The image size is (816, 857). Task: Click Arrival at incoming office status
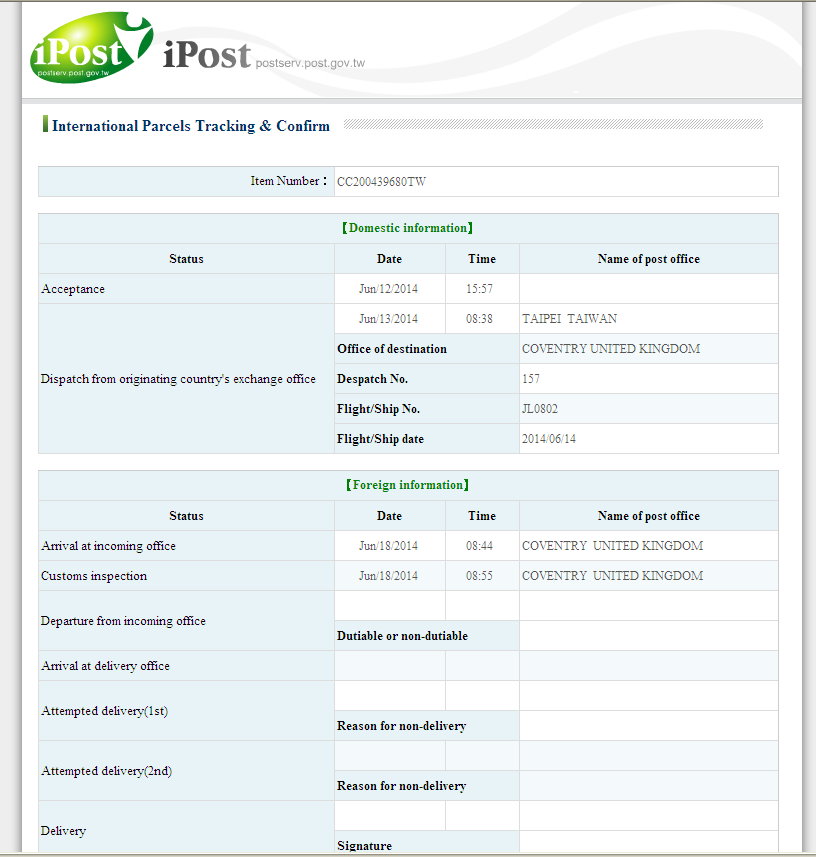click(108, 546)
